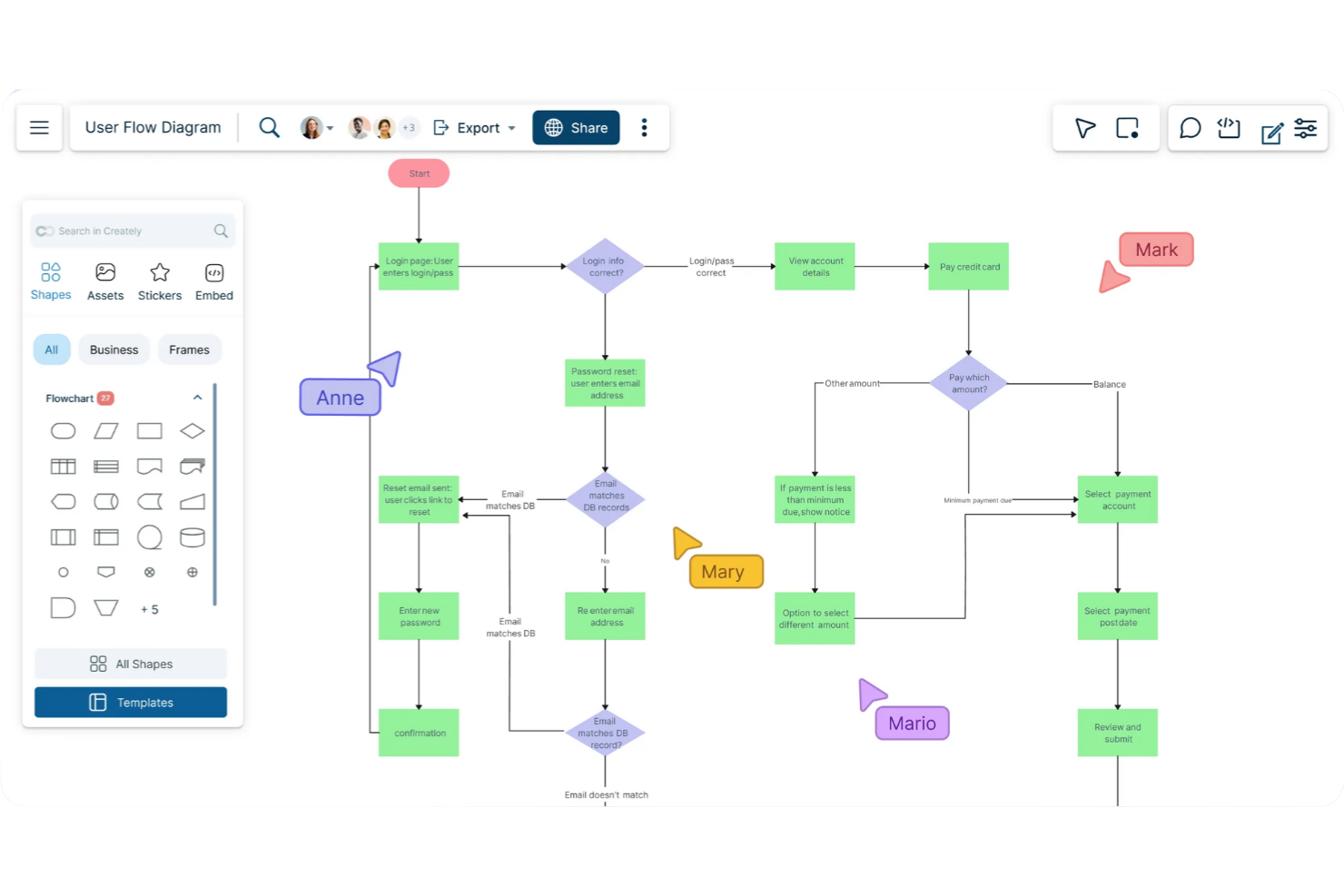Screen dimensions: 1344x896
Task: Select the Business shapes filter
Action: [114, 350]
